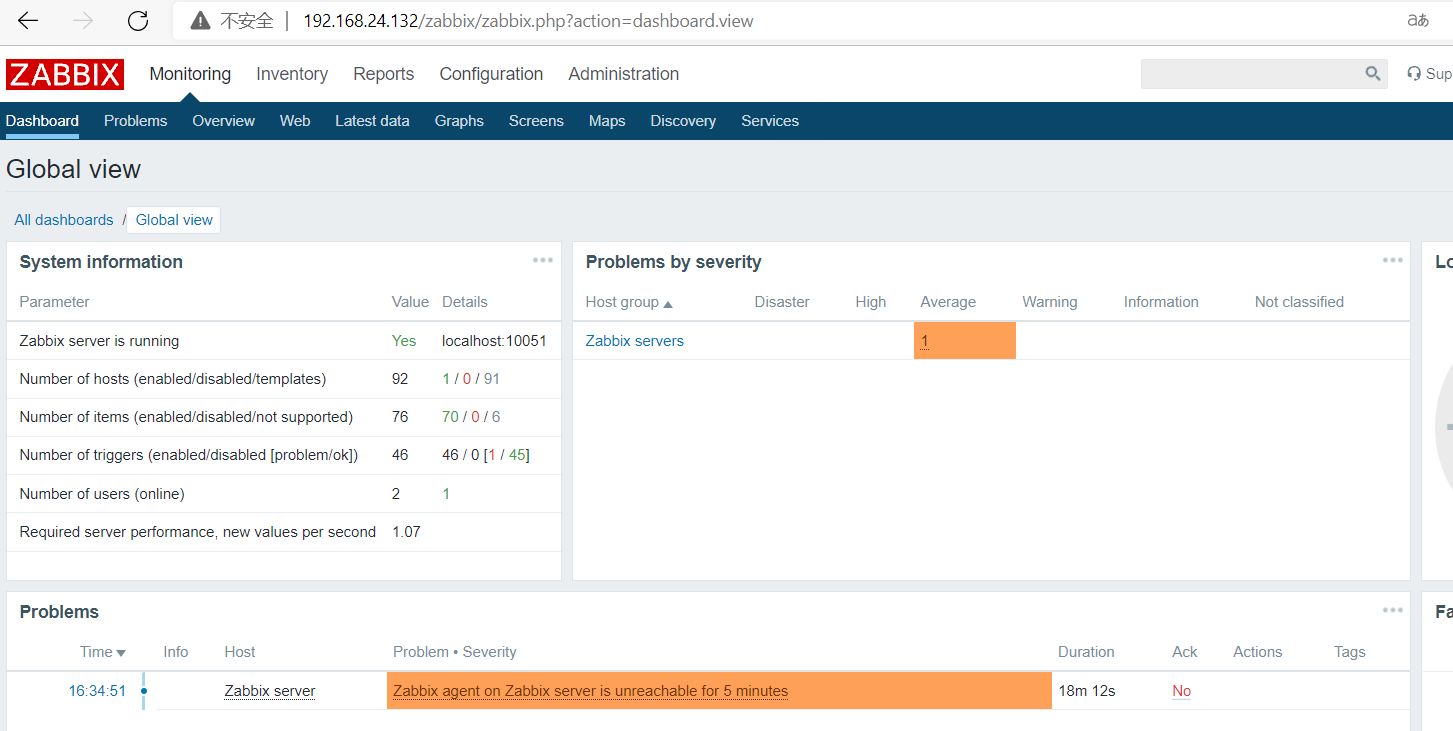Open the Support headset link
This screenshot has height=731, width=1453.
1429,74
